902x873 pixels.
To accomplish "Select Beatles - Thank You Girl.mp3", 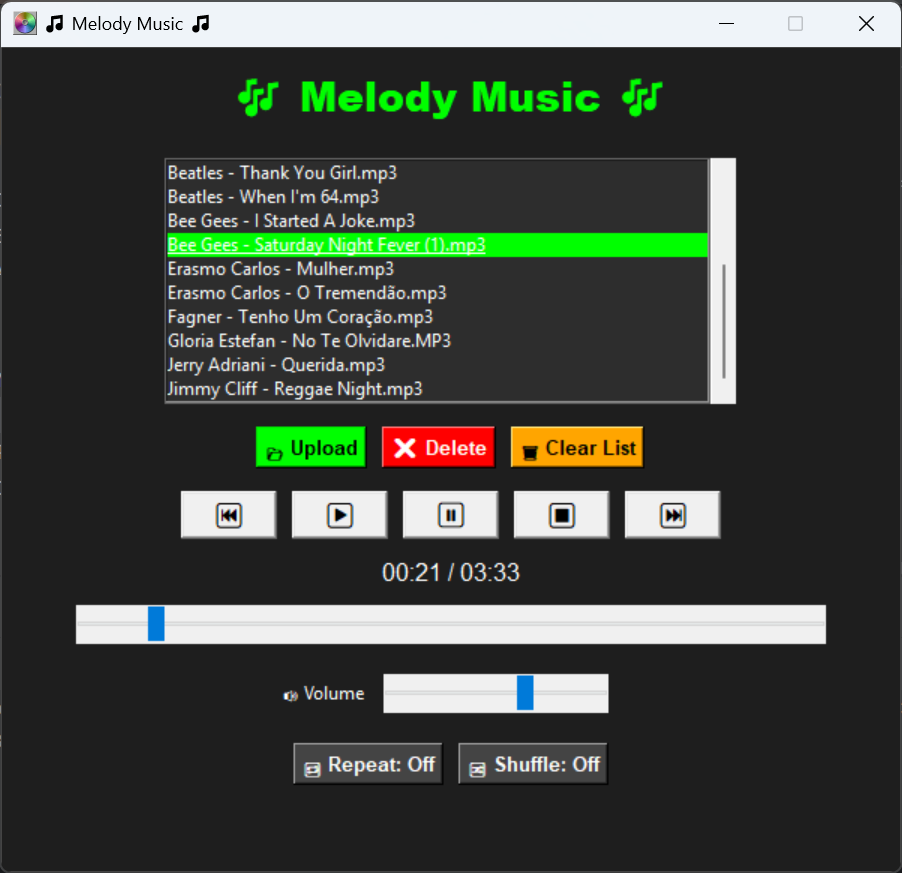I will [282, 173].
